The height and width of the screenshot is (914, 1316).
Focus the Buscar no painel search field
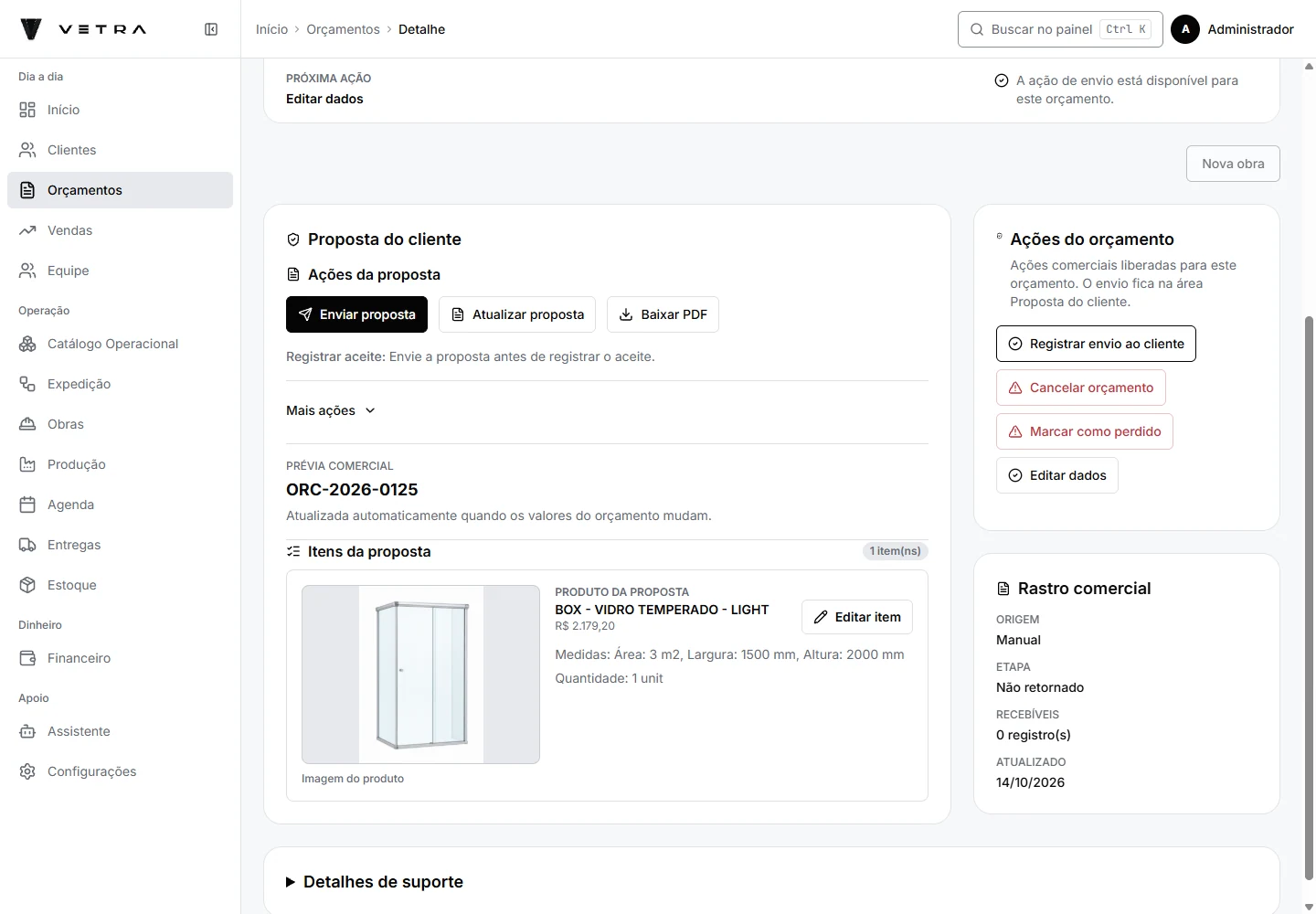pos(1060,29)
